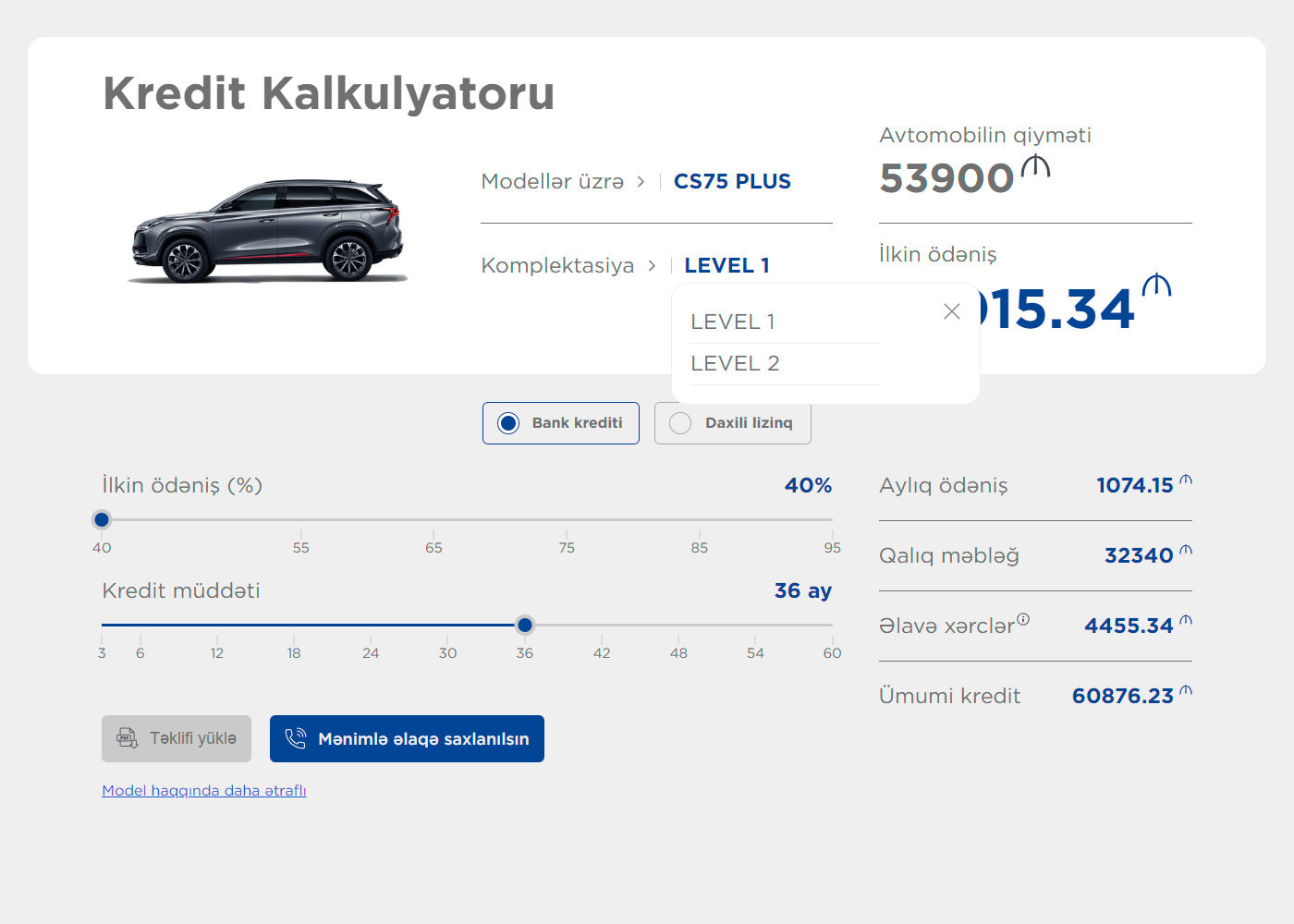Click PDF icon on Təklifi yüklə
Image resolution: width=1294 pixels, height=924 pixels.
click(x=127, y=738)
